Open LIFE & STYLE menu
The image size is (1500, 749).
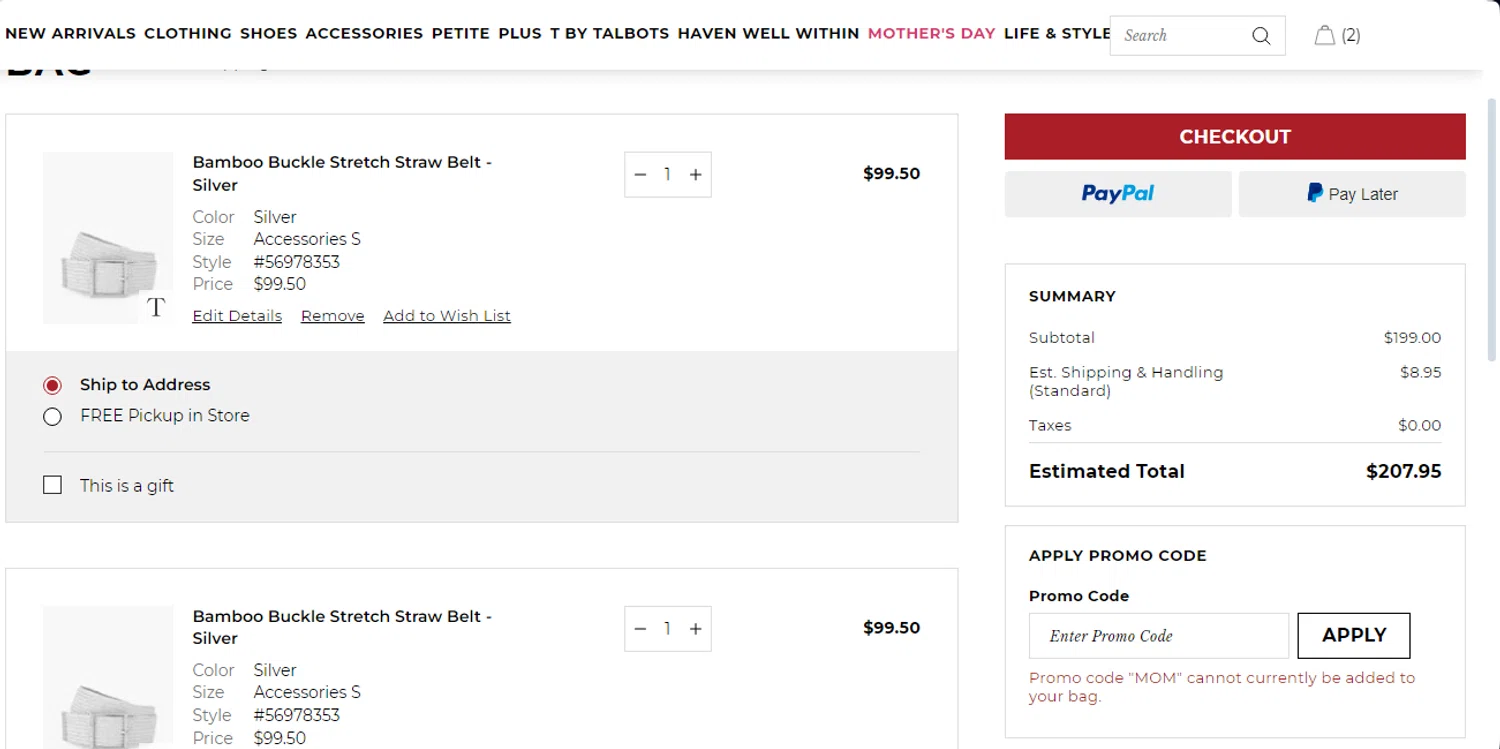[1057, 33]
